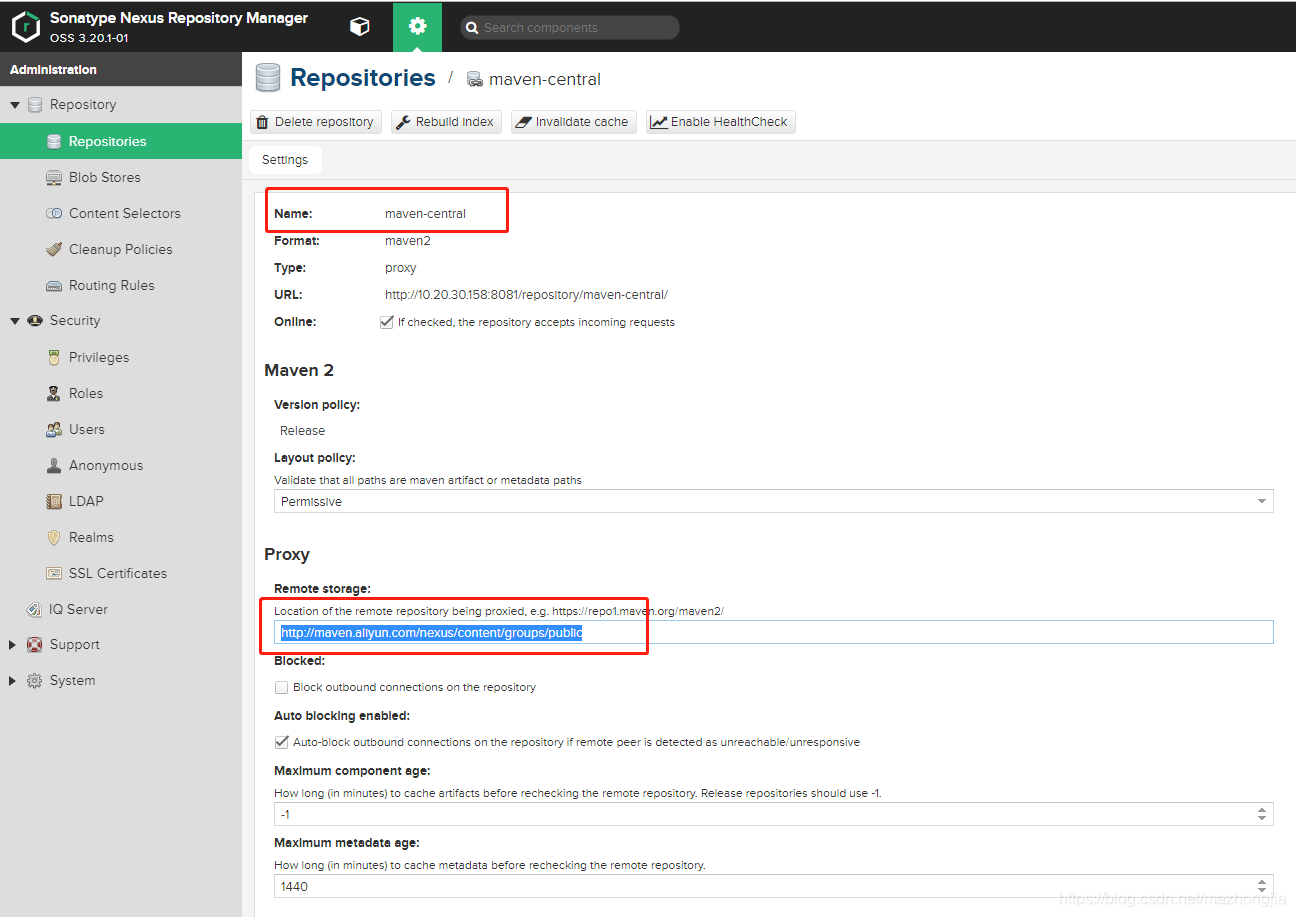Click the Repositories sidebar database icon

pos(54,141)
